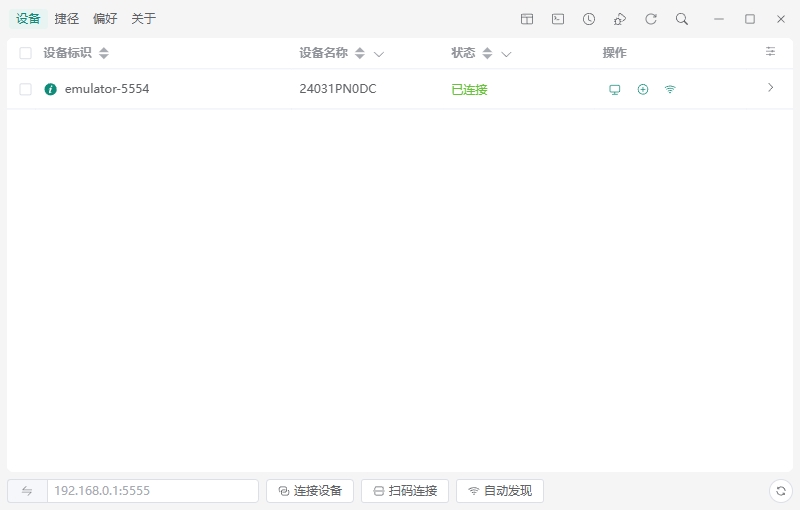
Task: Click the wifi wireless icon for emulator-5554
Action: 670,90
